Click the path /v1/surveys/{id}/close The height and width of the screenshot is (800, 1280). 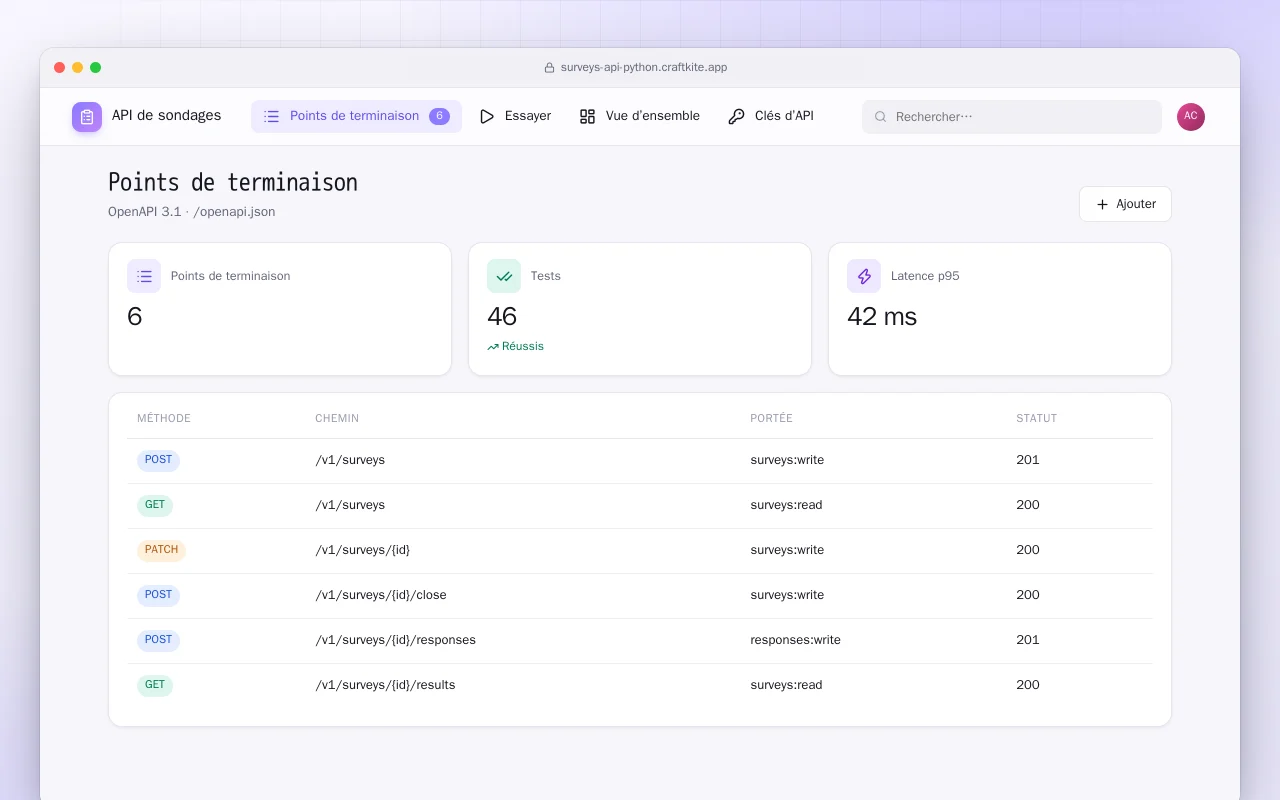pyautogui.click(x=381, y=595)
